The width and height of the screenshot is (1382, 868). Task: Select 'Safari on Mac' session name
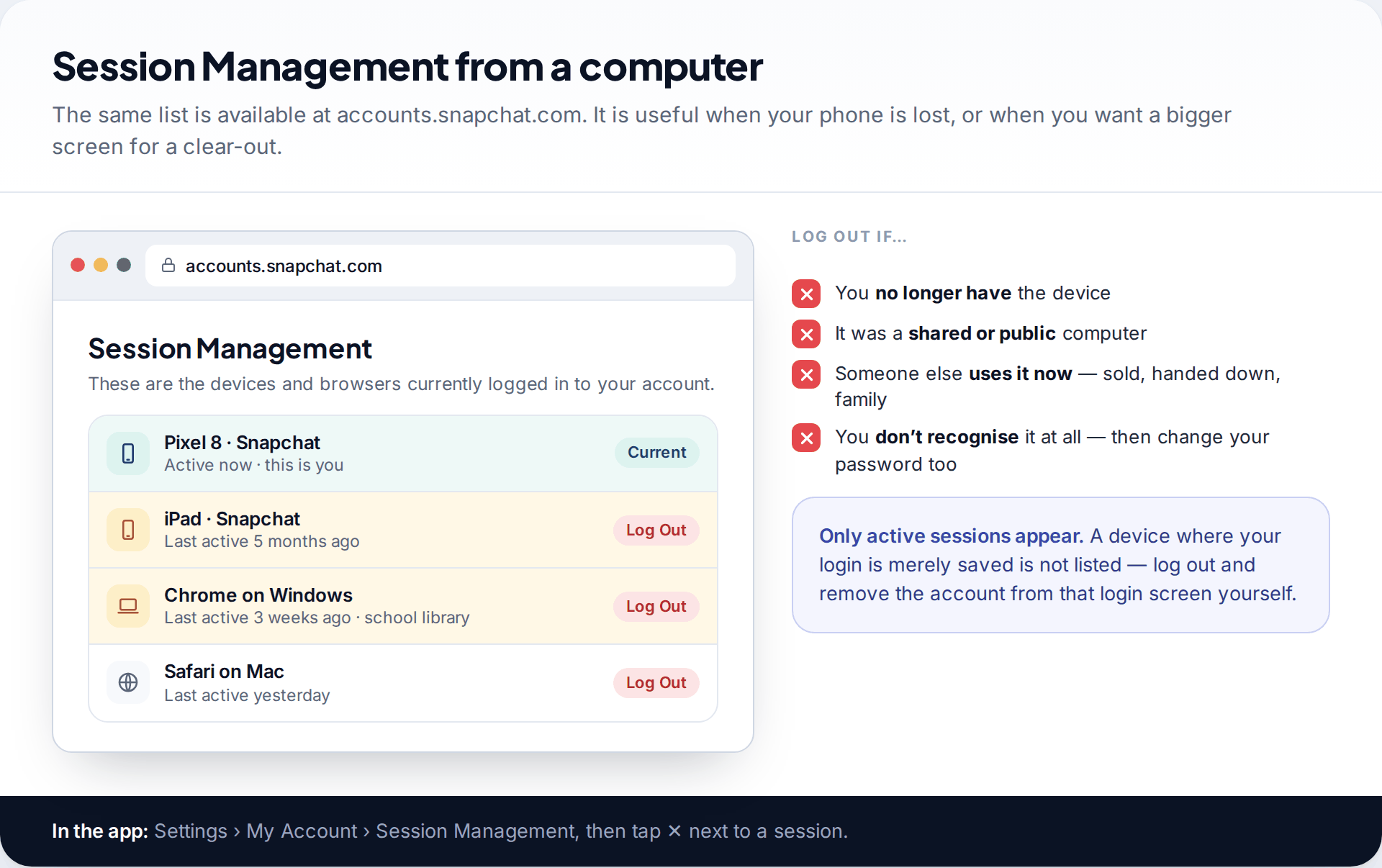click(x=224, y=672)
